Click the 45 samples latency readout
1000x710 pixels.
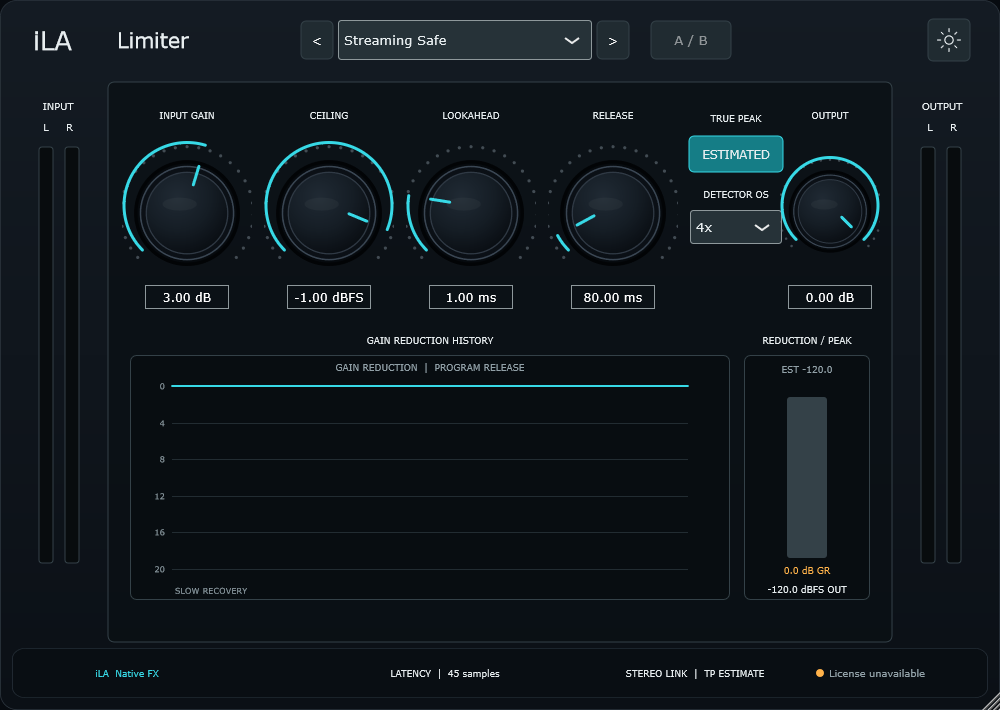coord(473,674)
